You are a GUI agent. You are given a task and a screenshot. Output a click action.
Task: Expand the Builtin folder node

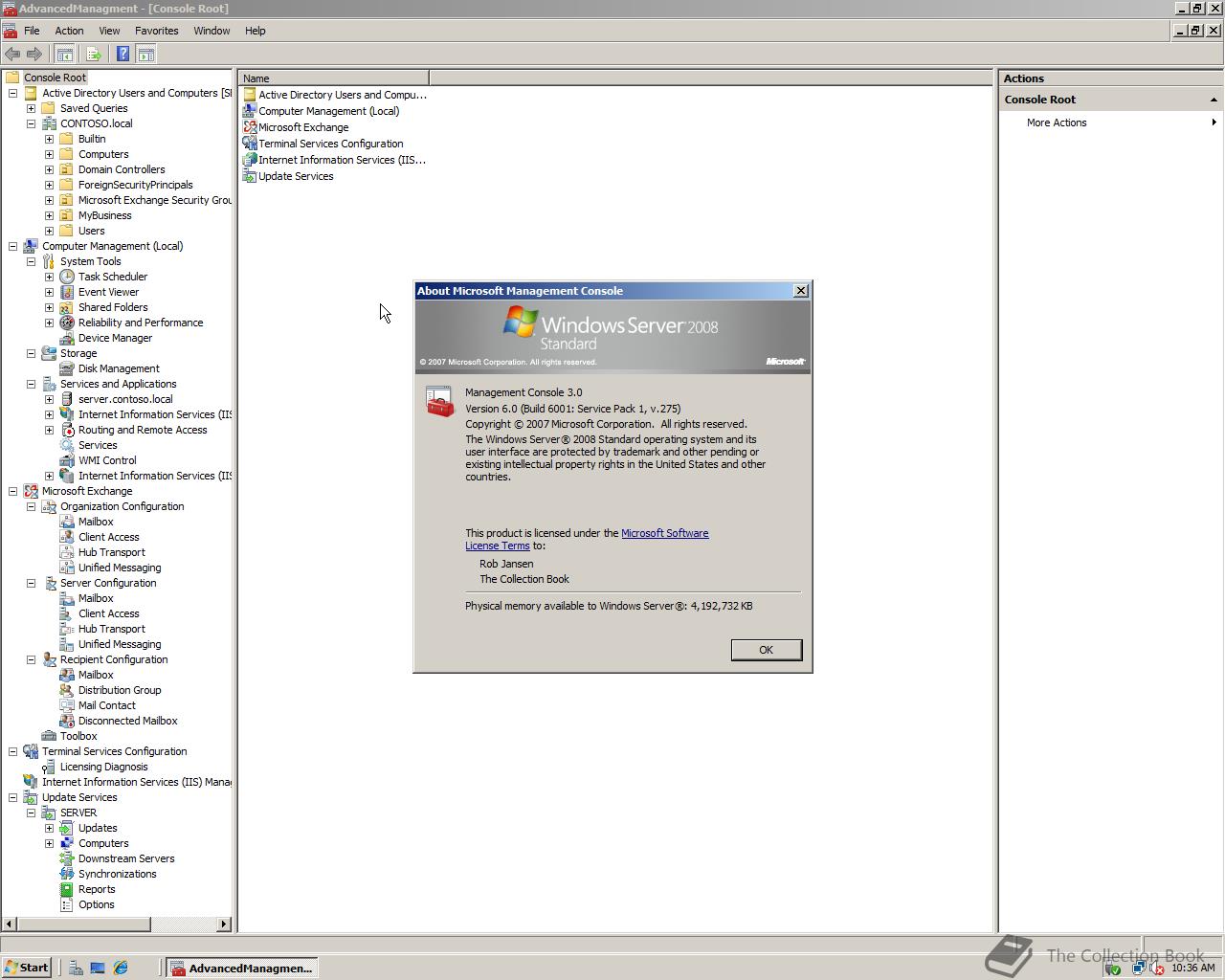tap(49, 139)
